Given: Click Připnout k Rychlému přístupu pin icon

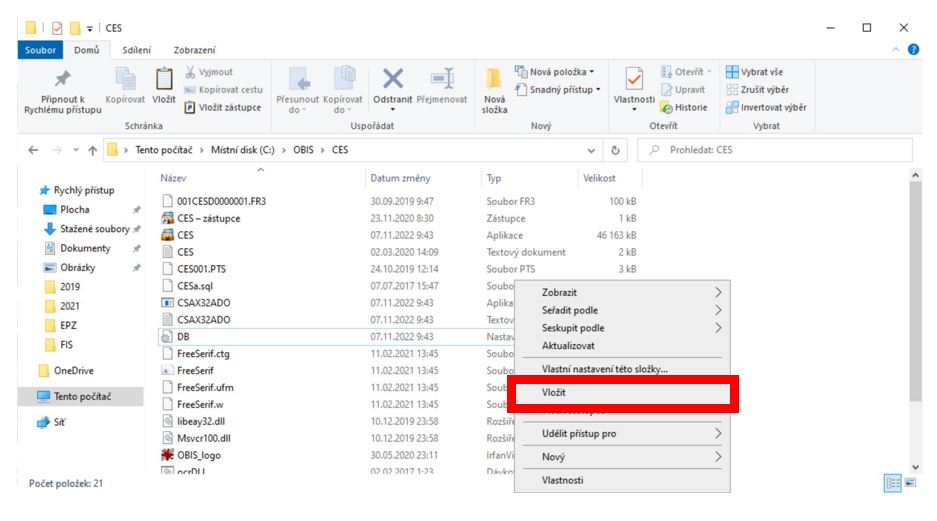Looking at the screenshot, I should coord(62,79).
